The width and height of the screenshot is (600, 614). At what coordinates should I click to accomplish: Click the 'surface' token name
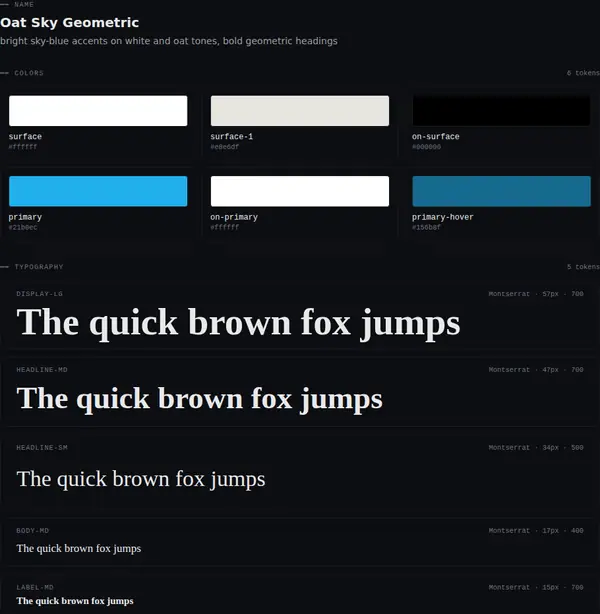point(25,137)
